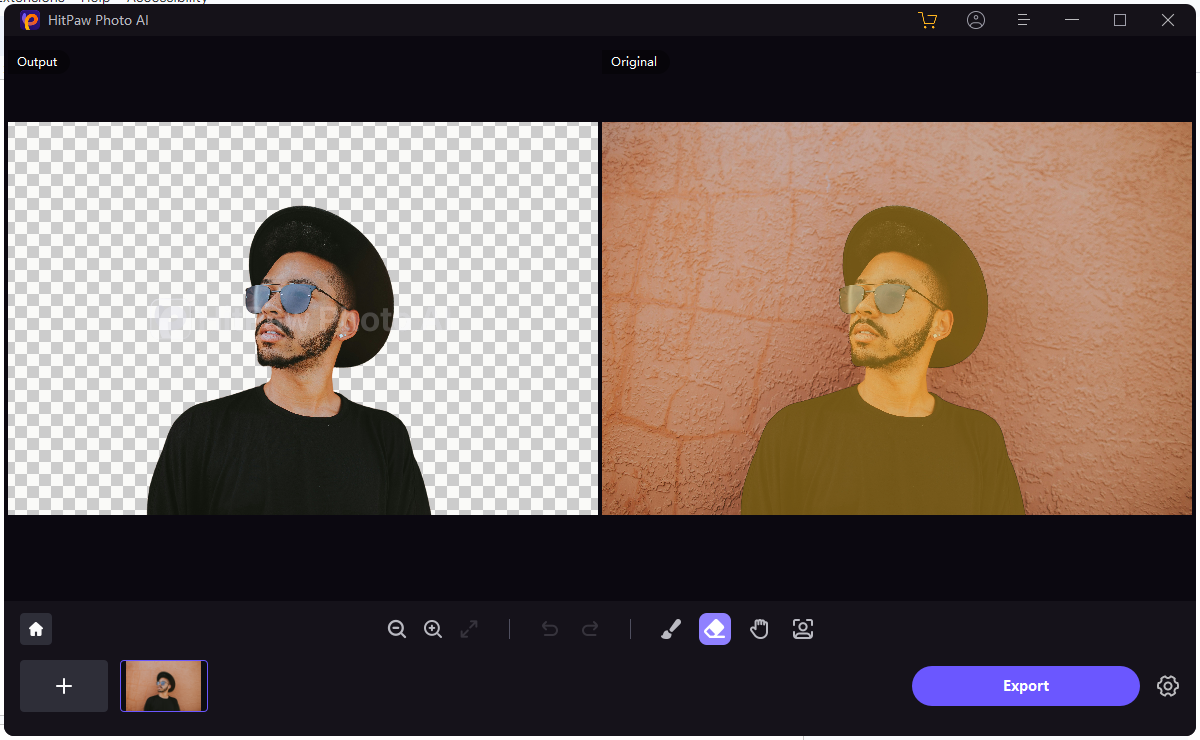Screen dimensions: 1200x740
Task: Click the portrait auto-select icon
Action: click(803, 629)
